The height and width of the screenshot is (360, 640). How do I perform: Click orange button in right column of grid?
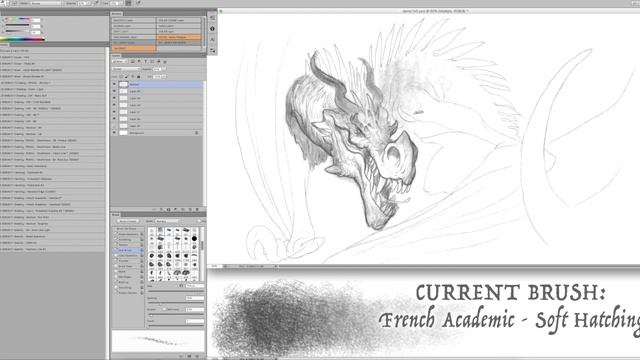pyautogui.click(x=179, y=37)
